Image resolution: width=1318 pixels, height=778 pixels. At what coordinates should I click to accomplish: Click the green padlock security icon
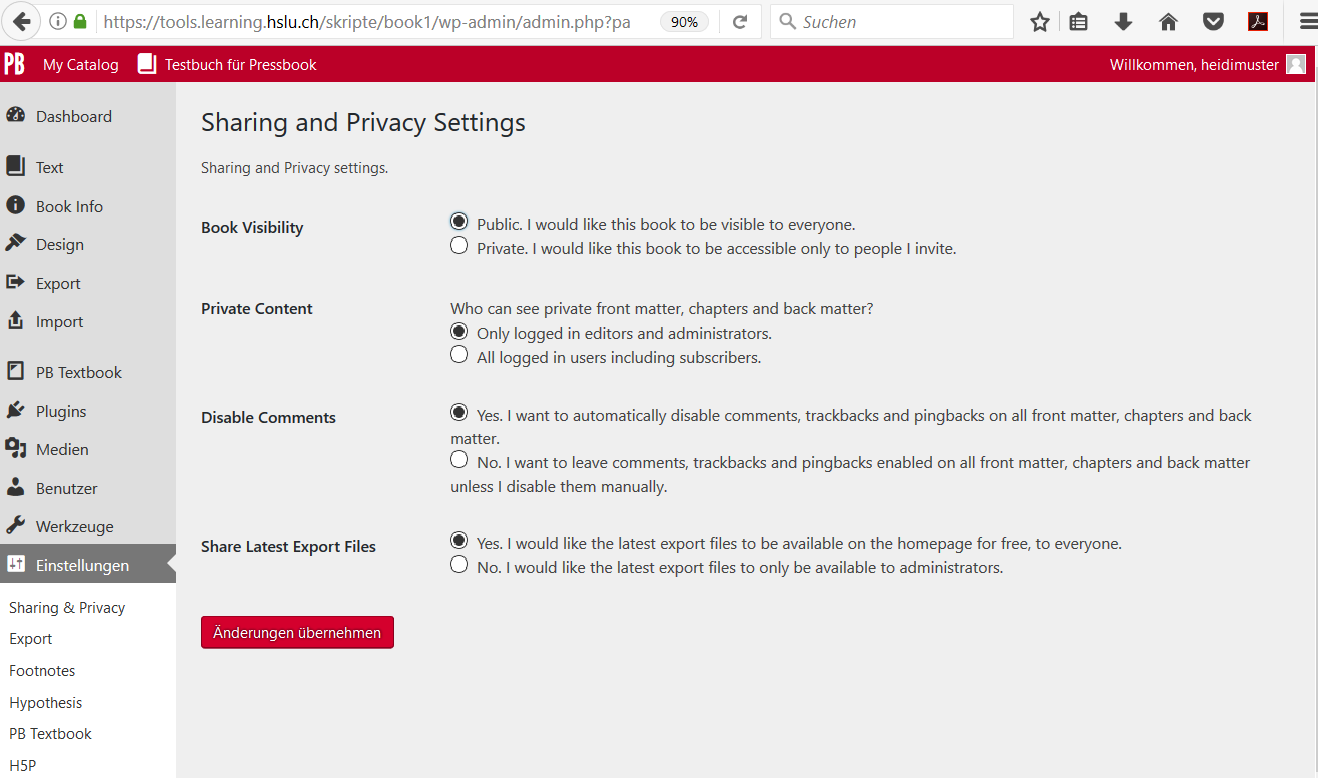(x=80, y=21)
